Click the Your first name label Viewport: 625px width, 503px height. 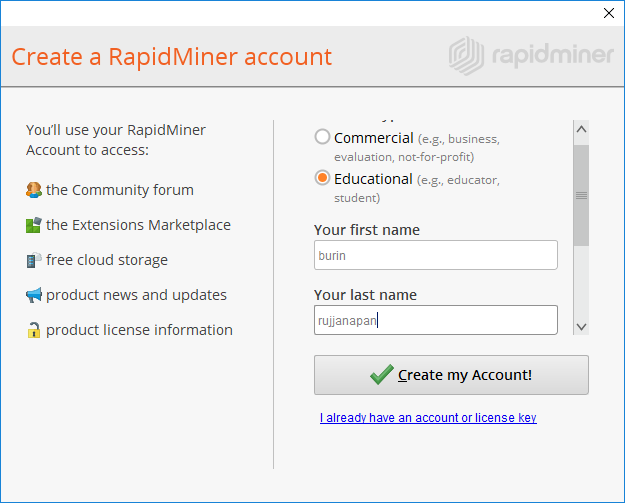tap(366, 230)
